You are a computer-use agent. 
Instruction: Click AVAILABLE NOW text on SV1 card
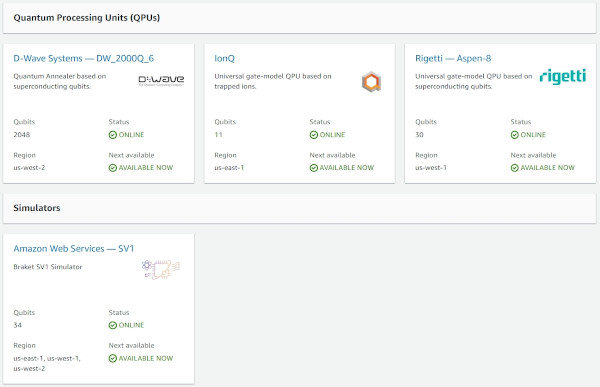click(146, 358)
